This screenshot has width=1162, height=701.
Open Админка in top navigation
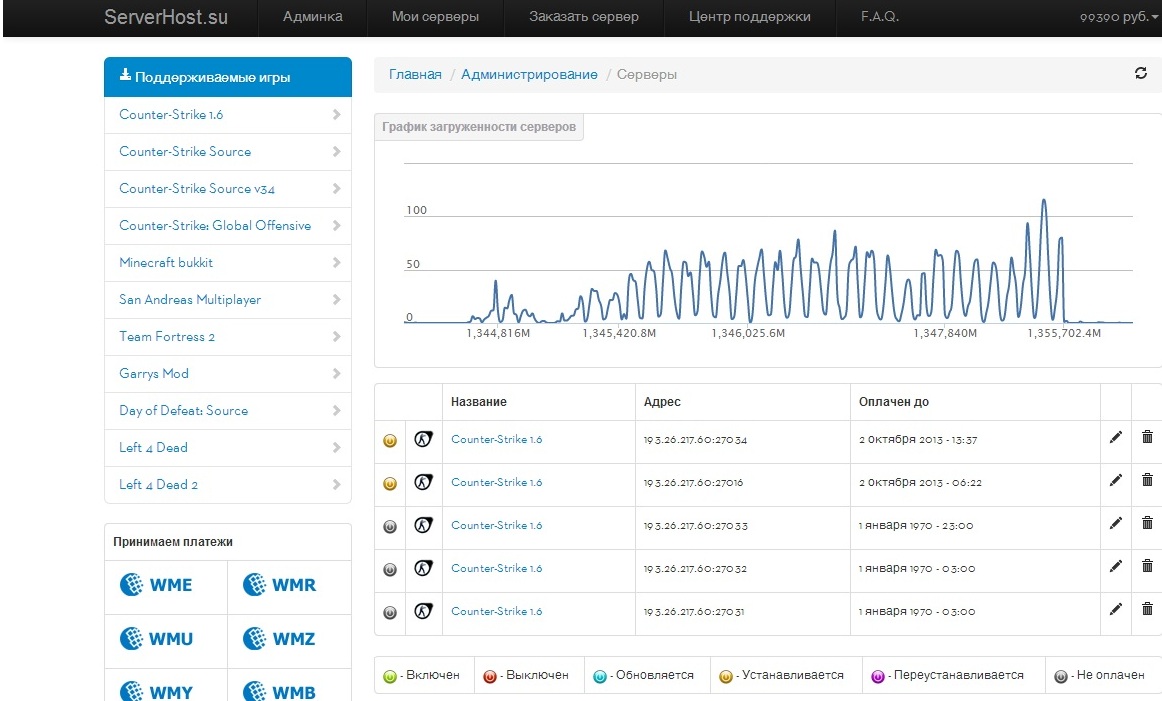(x=313, y=16)
